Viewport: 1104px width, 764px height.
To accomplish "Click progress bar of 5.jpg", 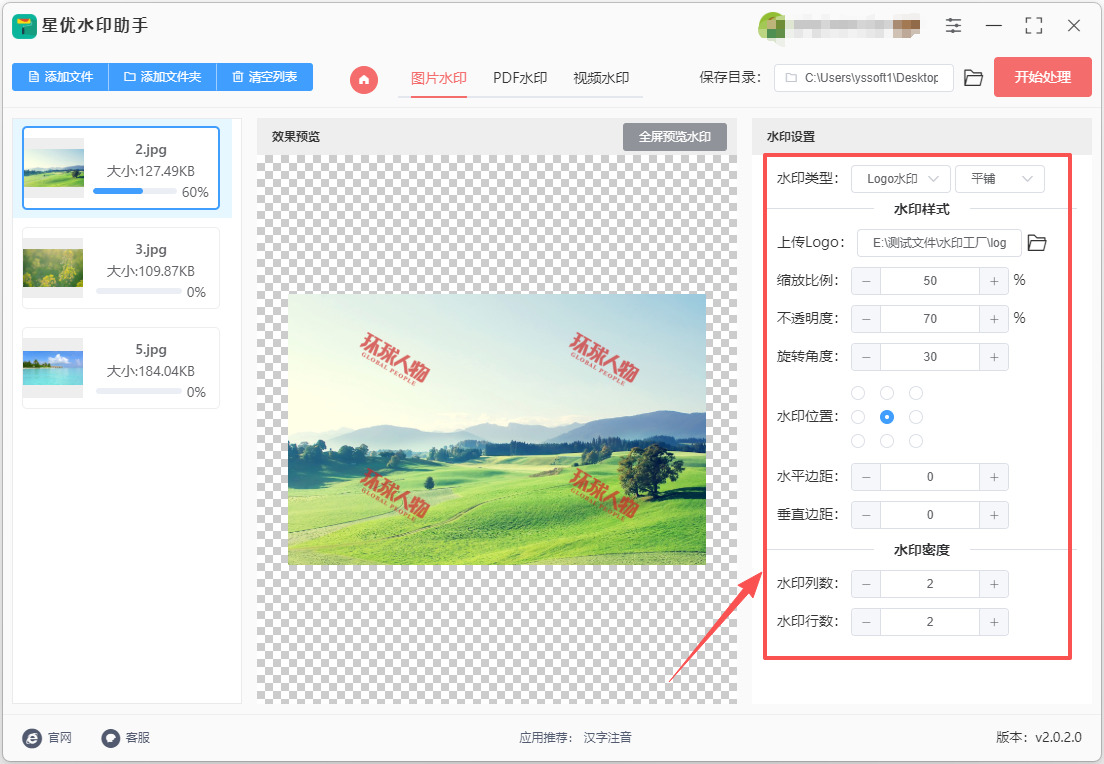I will (138, 391).
